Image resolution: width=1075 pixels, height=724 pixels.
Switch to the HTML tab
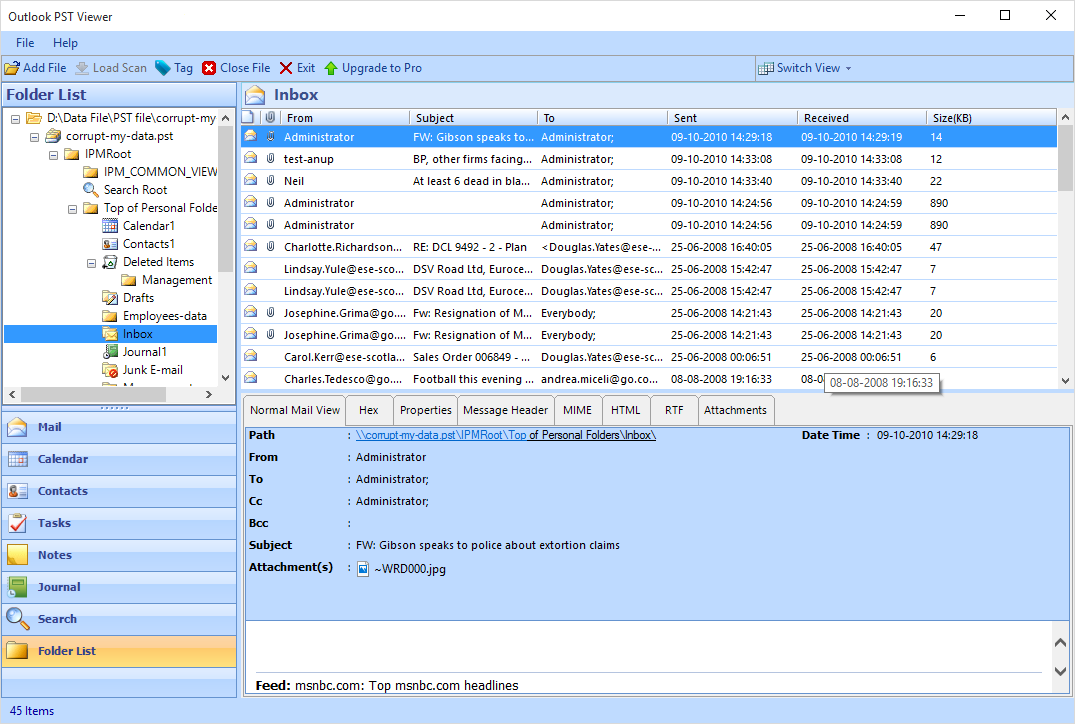[625, 410]
